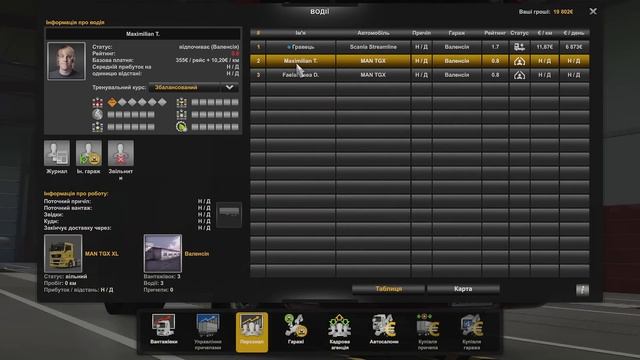Image resolution: width=640 pixels, height=360 pixels.
Task: Sort by the Причіп column header
Action: (421, 33)
